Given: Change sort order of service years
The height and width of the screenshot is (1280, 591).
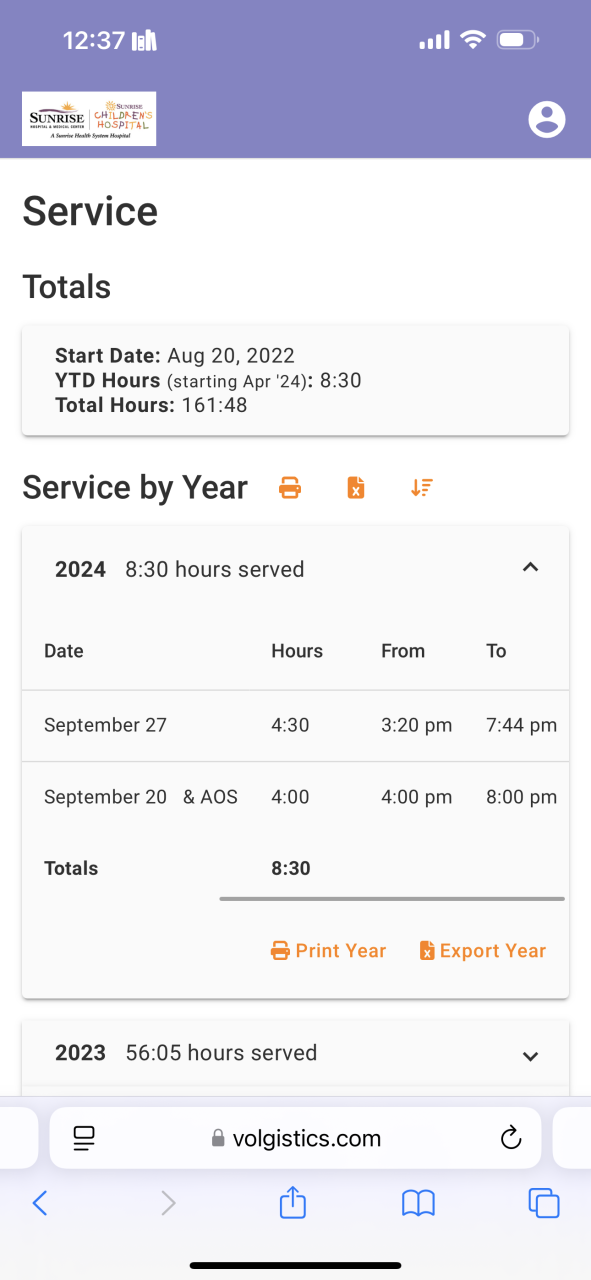Looking at the screenshot, I should point(421,488).
